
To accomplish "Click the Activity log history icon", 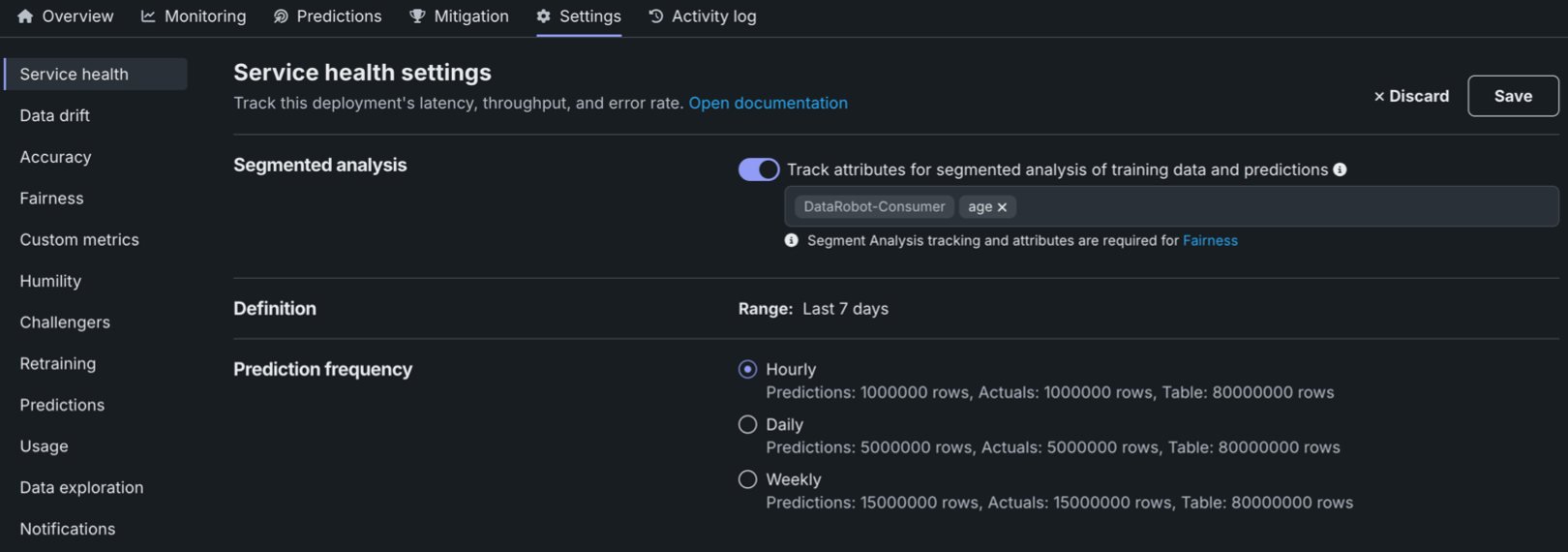I will 656,16.
